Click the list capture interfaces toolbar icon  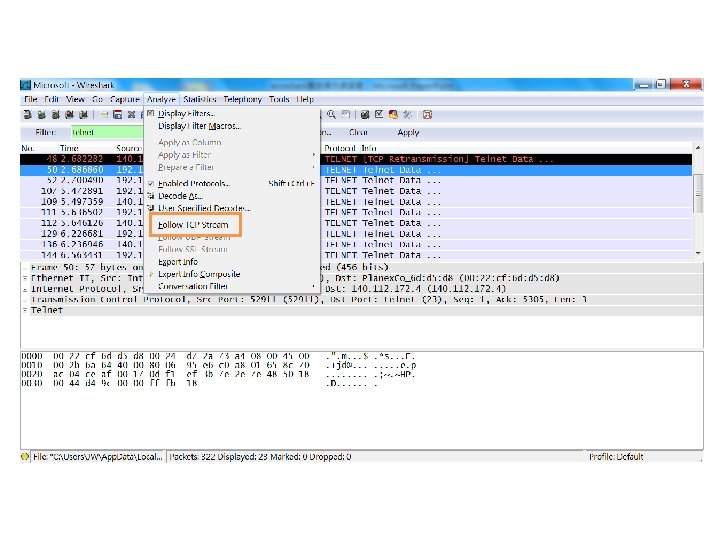coord(28,115)
